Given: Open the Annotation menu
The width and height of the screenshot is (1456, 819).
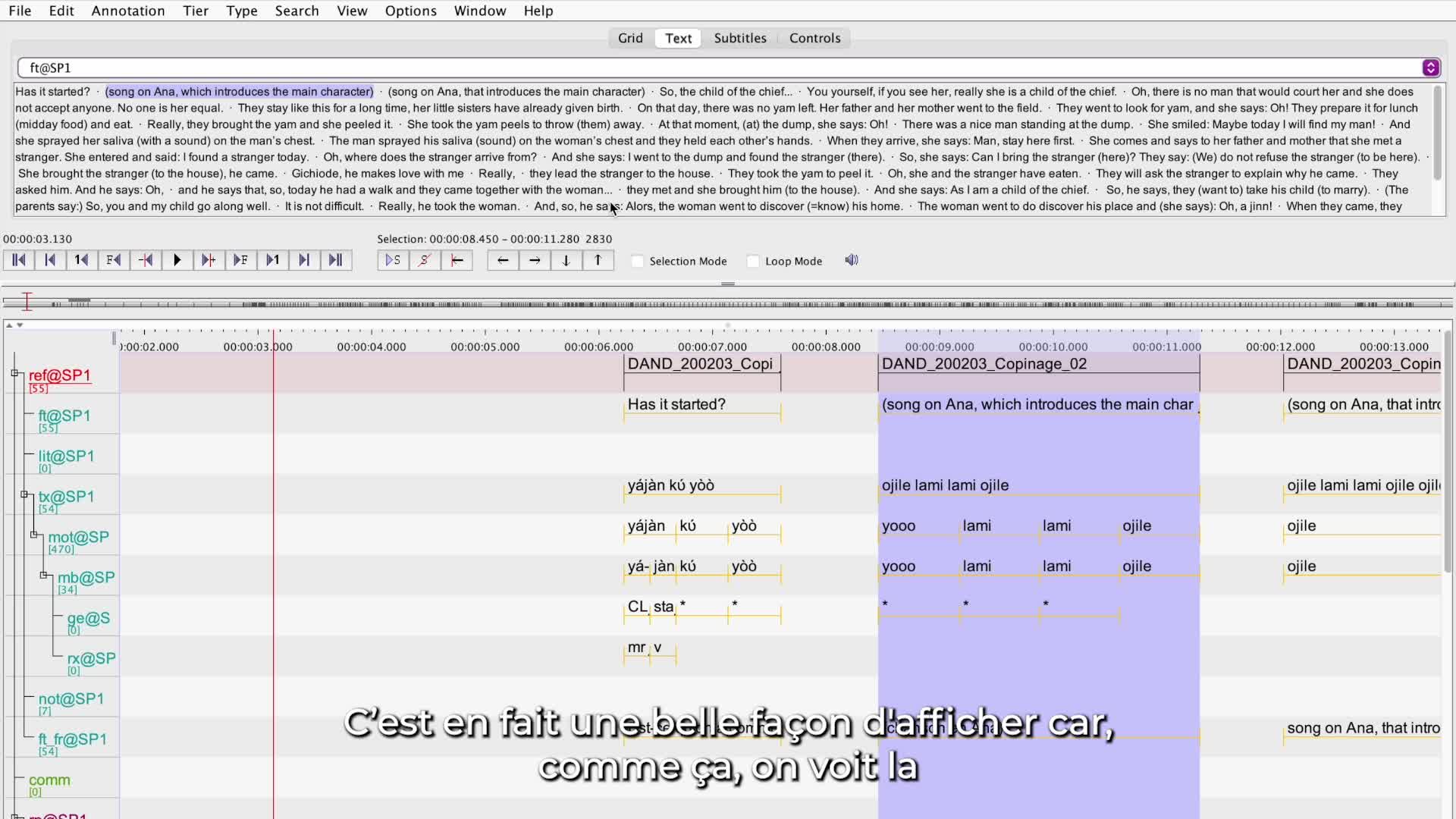Looking at the screenshot, I should [127, 11].
